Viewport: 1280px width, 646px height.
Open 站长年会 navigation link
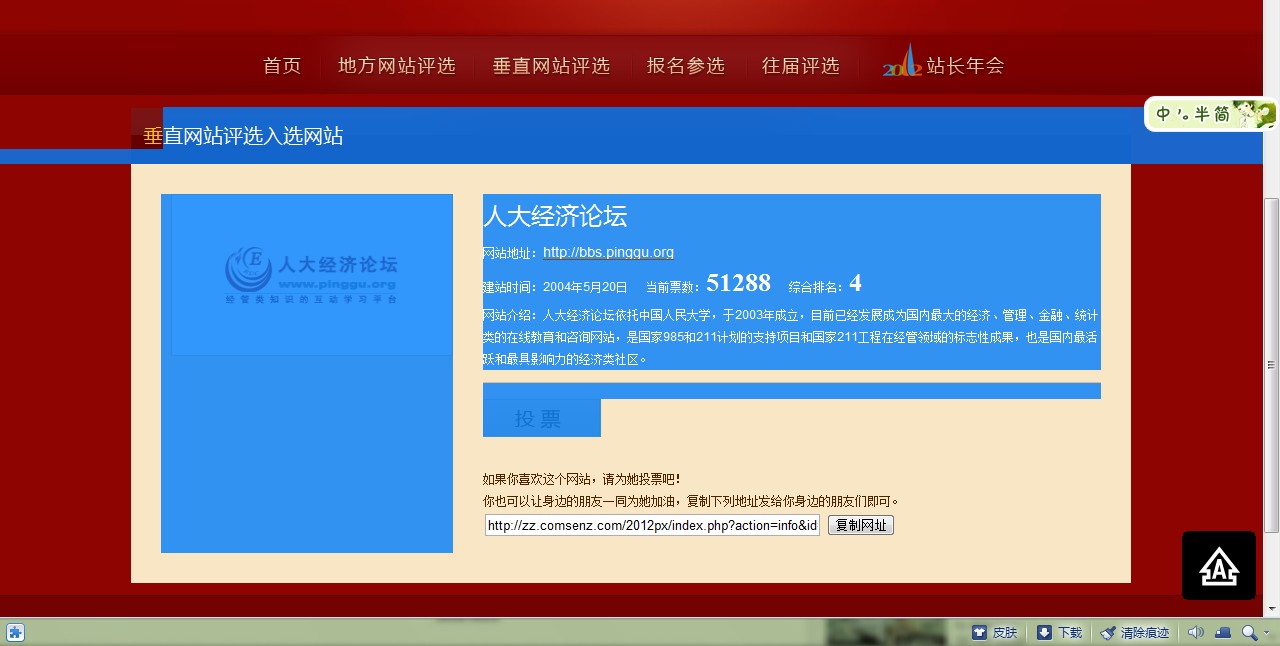coord(965,66)
